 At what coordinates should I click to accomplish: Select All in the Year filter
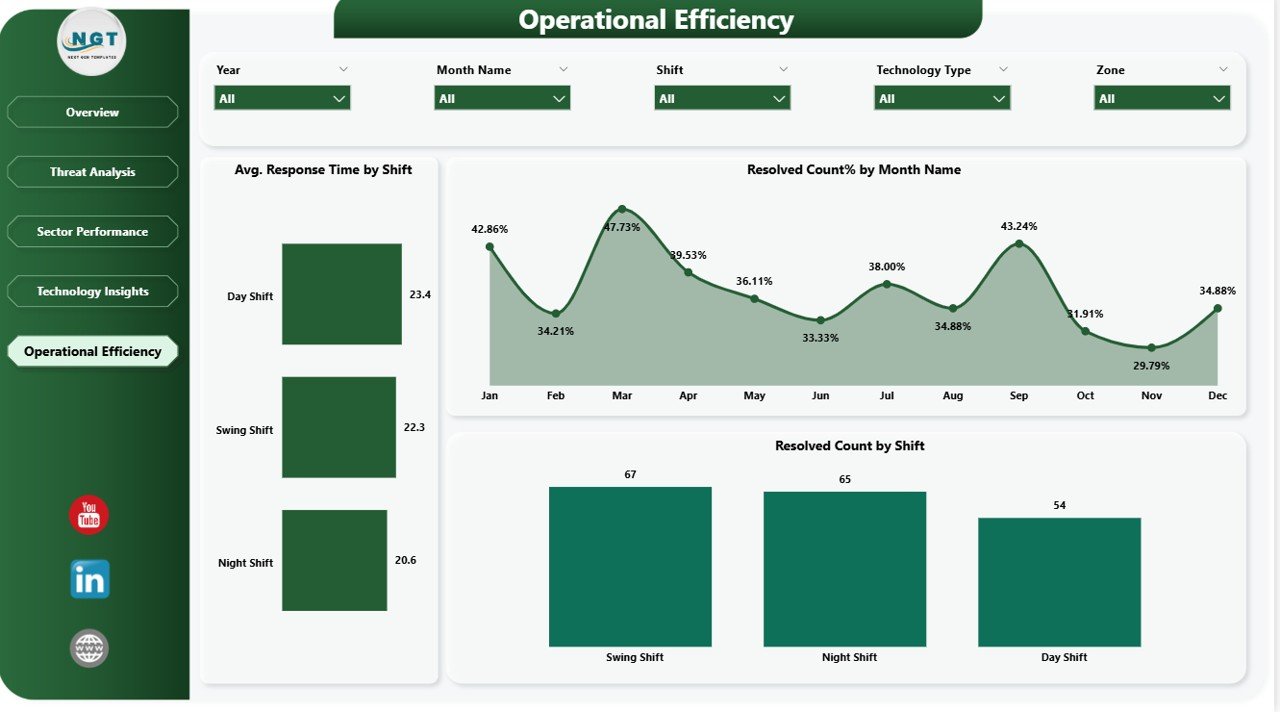coord(281,98)
